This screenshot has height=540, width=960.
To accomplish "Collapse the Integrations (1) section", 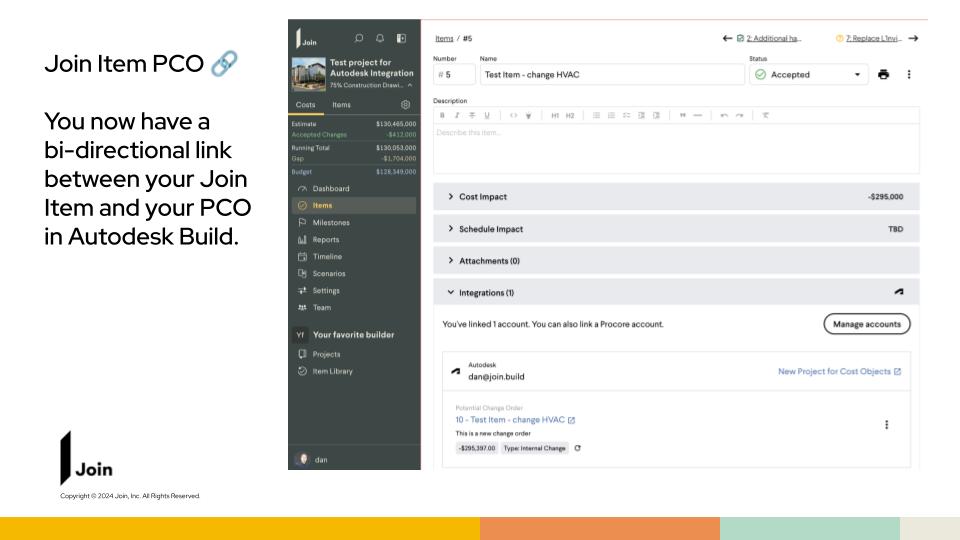I will 676,293.
